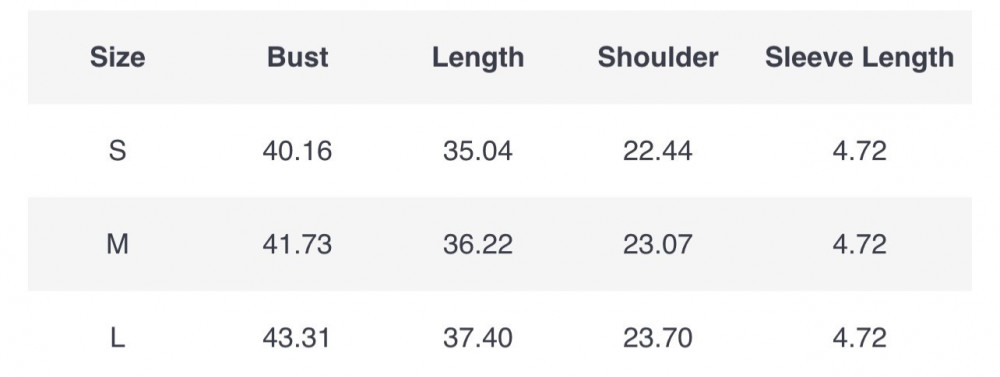Select the M size row label
The height and width of the screenshot is (377, 1000).
coord(117,244)
